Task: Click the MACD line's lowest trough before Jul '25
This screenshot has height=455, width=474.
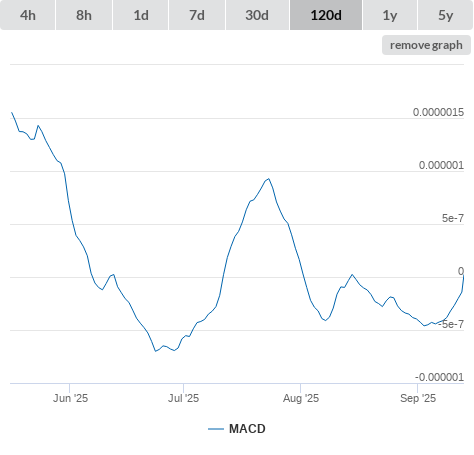Action: pos(155,351)
